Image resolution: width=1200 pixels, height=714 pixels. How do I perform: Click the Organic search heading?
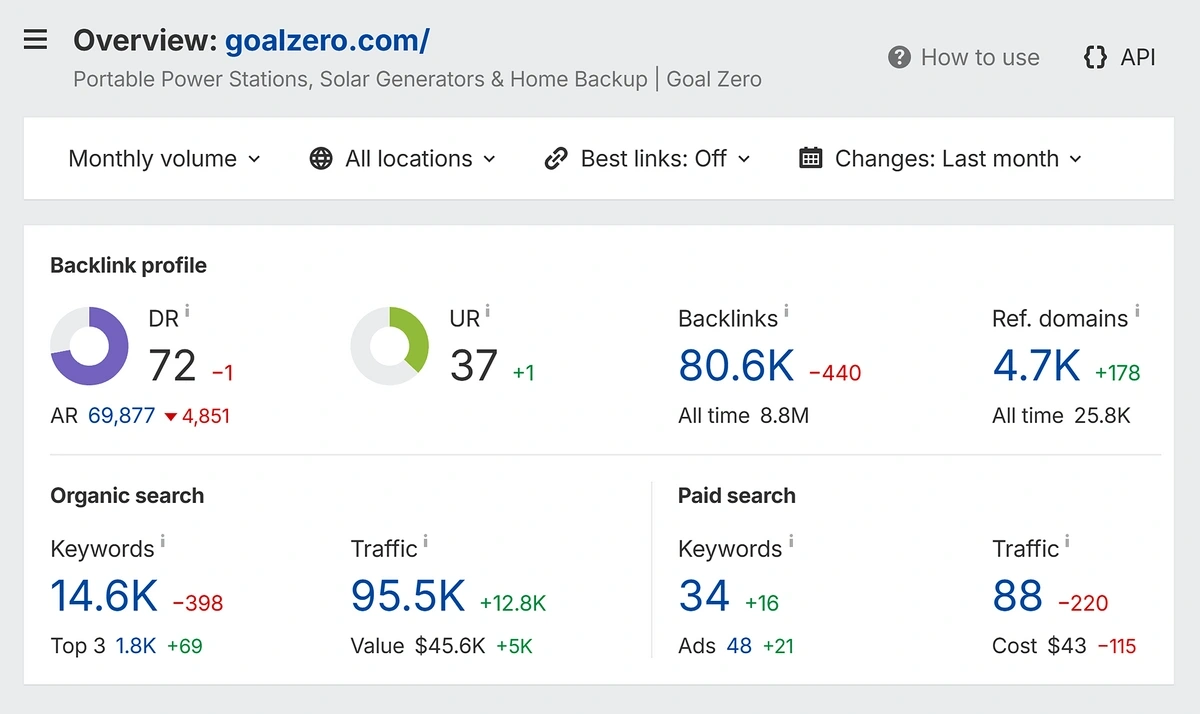pyautogui.click(x=127, y=495)
